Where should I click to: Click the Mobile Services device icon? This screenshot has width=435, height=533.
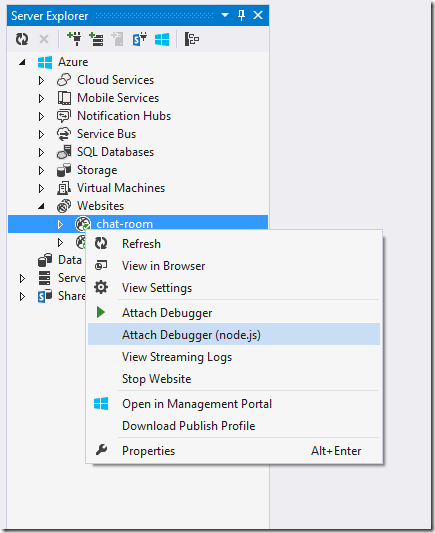(64, 98)
